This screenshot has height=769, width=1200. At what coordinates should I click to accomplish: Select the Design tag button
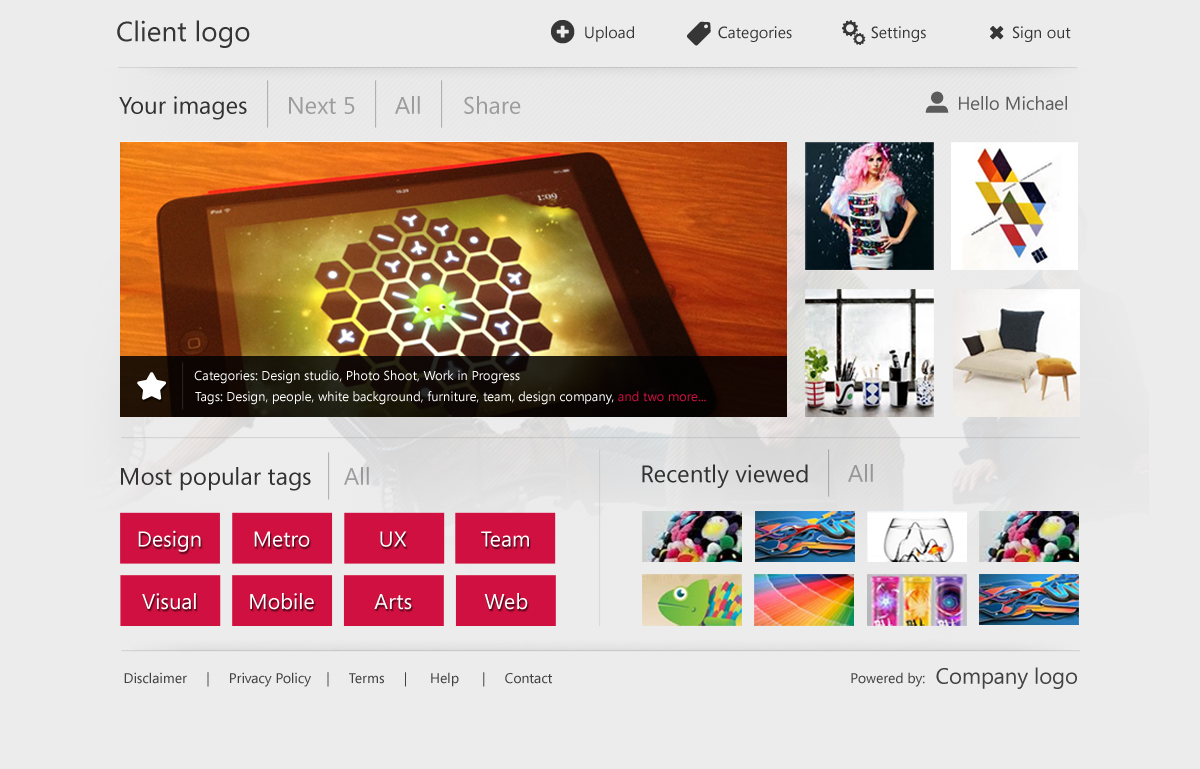tap(170, 539)
